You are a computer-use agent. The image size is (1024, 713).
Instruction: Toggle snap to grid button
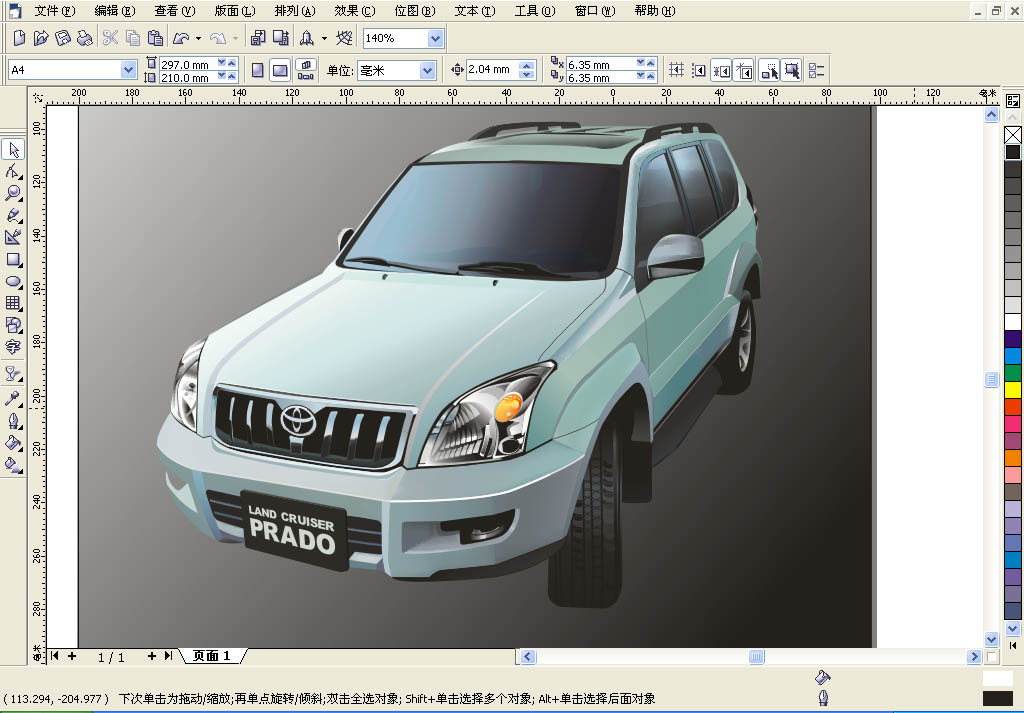point(676,70)
